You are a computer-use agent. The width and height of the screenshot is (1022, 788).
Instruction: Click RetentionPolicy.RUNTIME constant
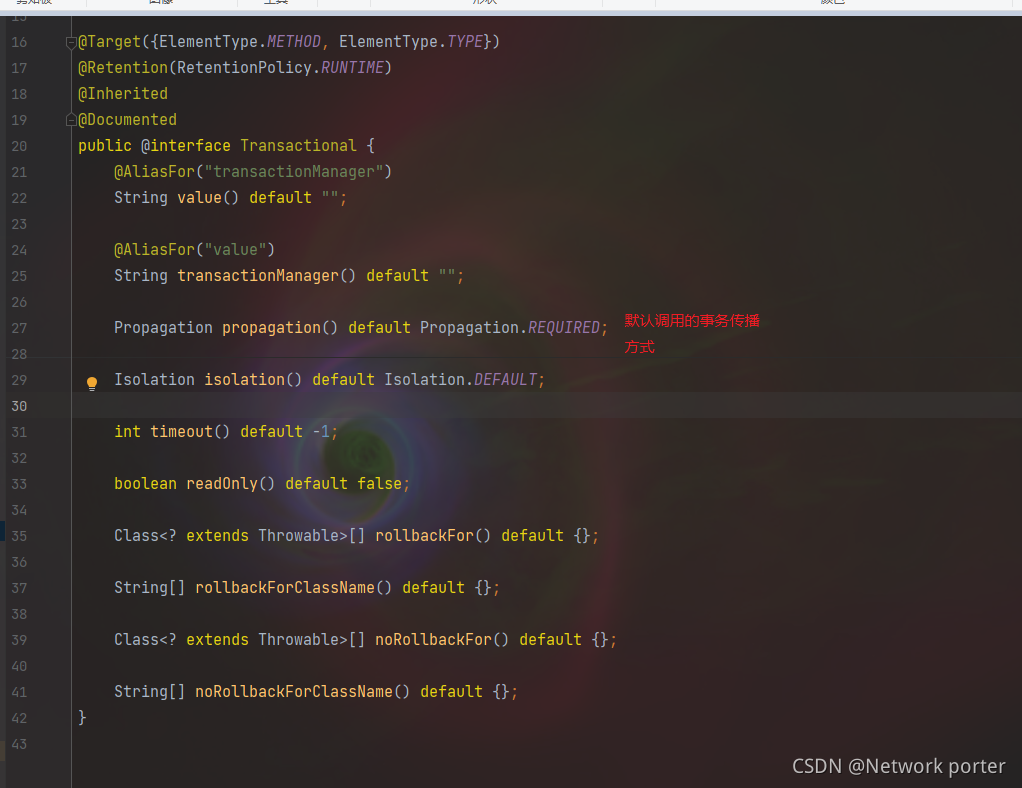coord(280,68)
